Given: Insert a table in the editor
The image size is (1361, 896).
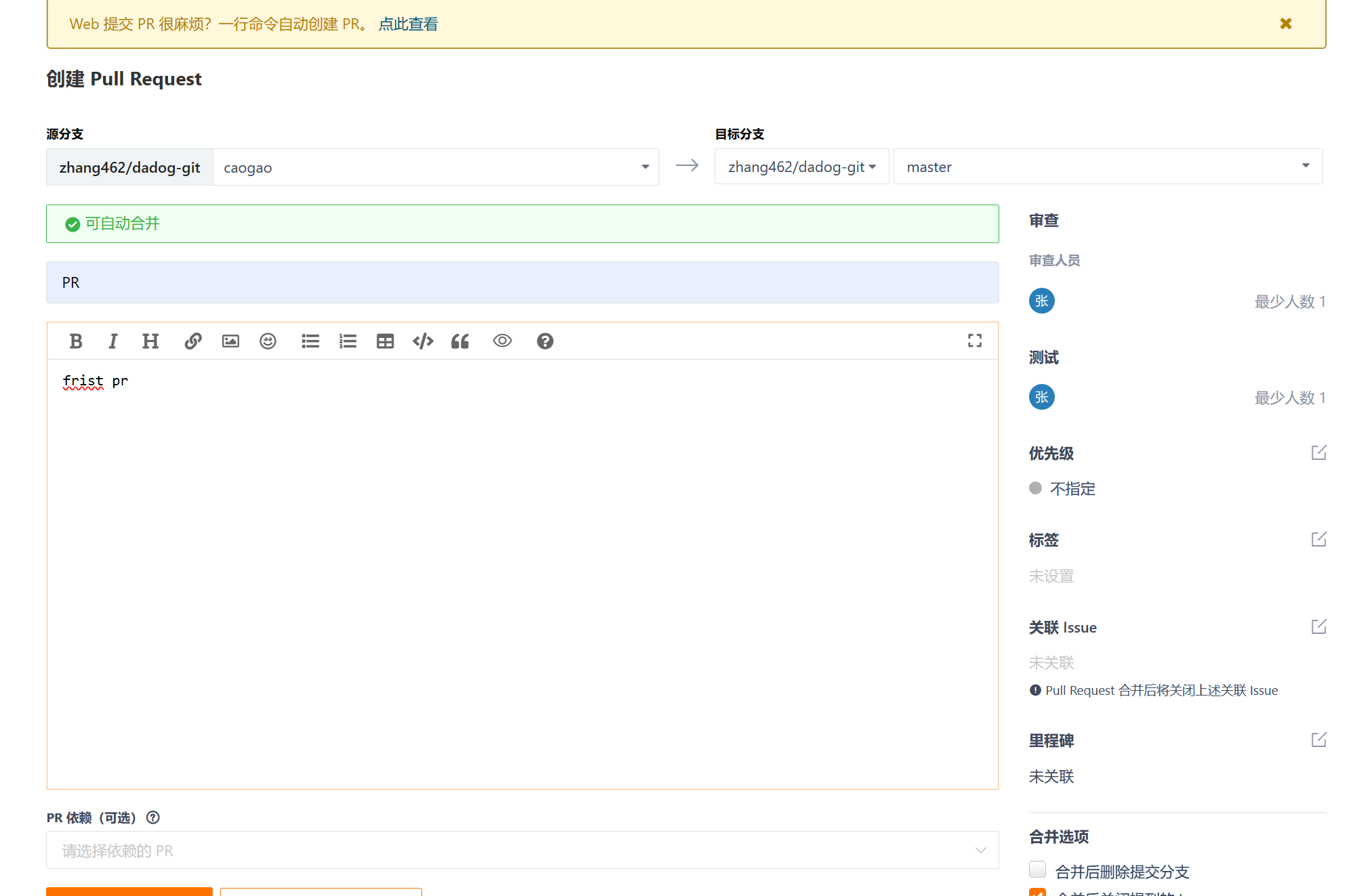Looking at the screenshot, I should tap(385, 341).
